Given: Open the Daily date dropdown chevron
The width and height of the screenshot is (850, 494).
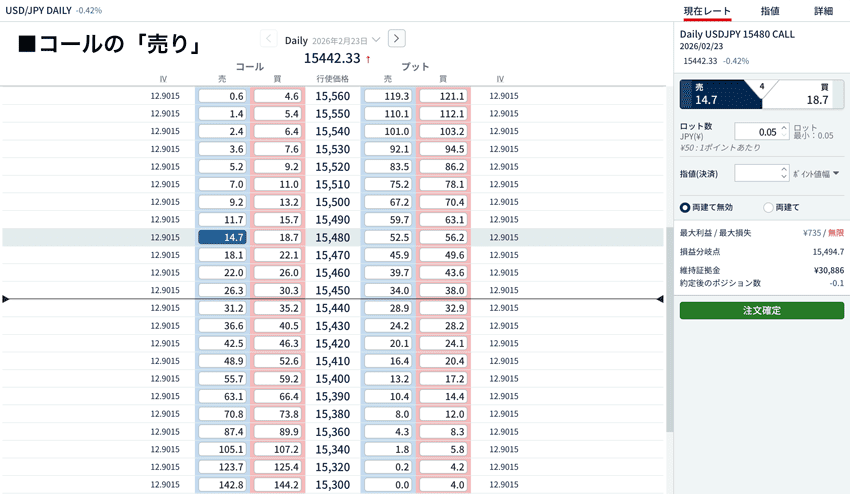Looking at the screenshot, I should pos(376,40).
